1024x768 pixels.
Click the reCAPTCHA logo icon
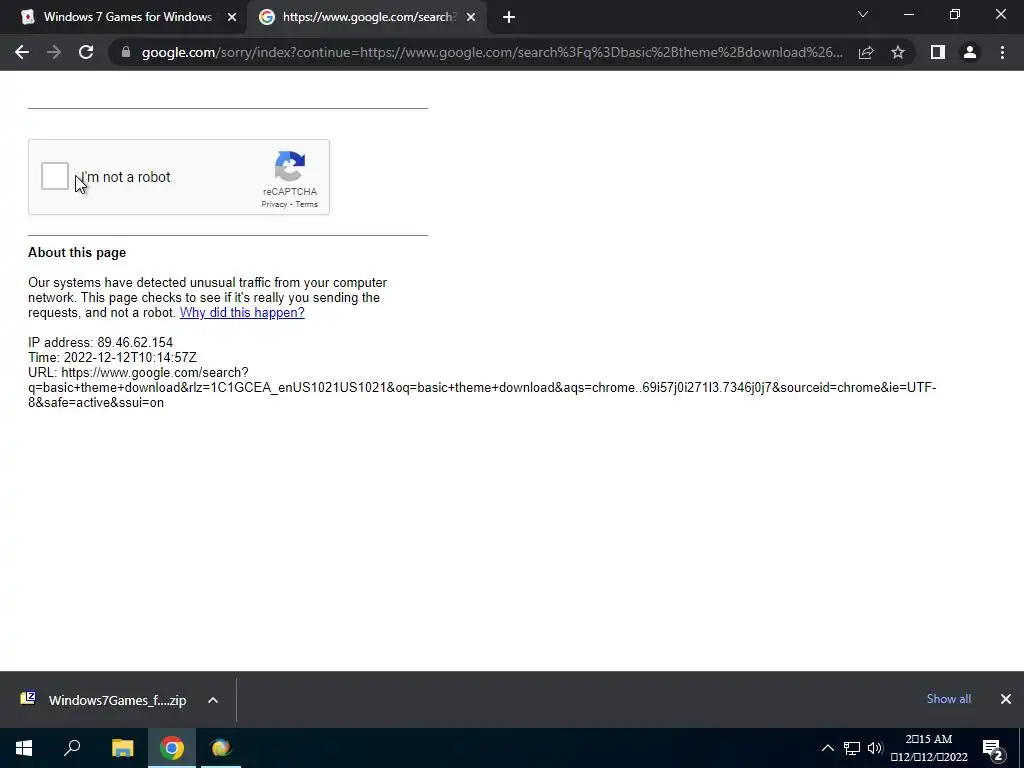point(290,167)
